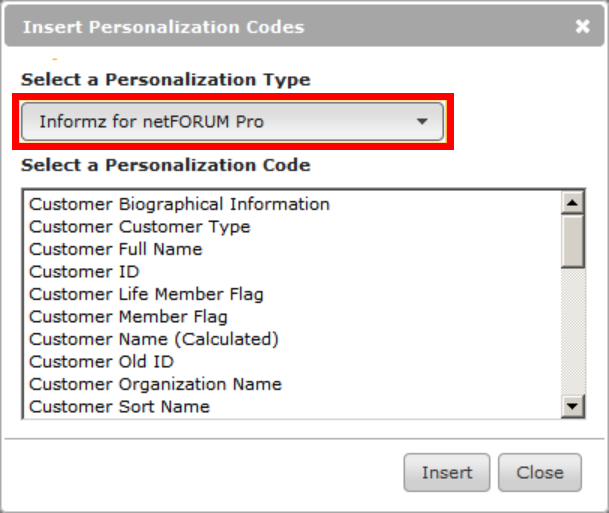The height and width of the screenshot is (513, 609).
Task: Select Customer Organization Name
Action: [155, 384]
